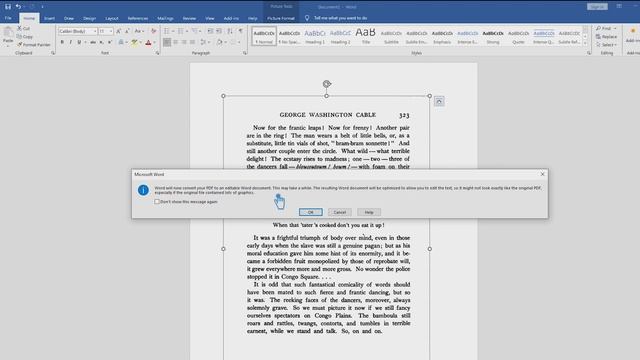Open the font size dropdown
640x360 pixels.
111,31
